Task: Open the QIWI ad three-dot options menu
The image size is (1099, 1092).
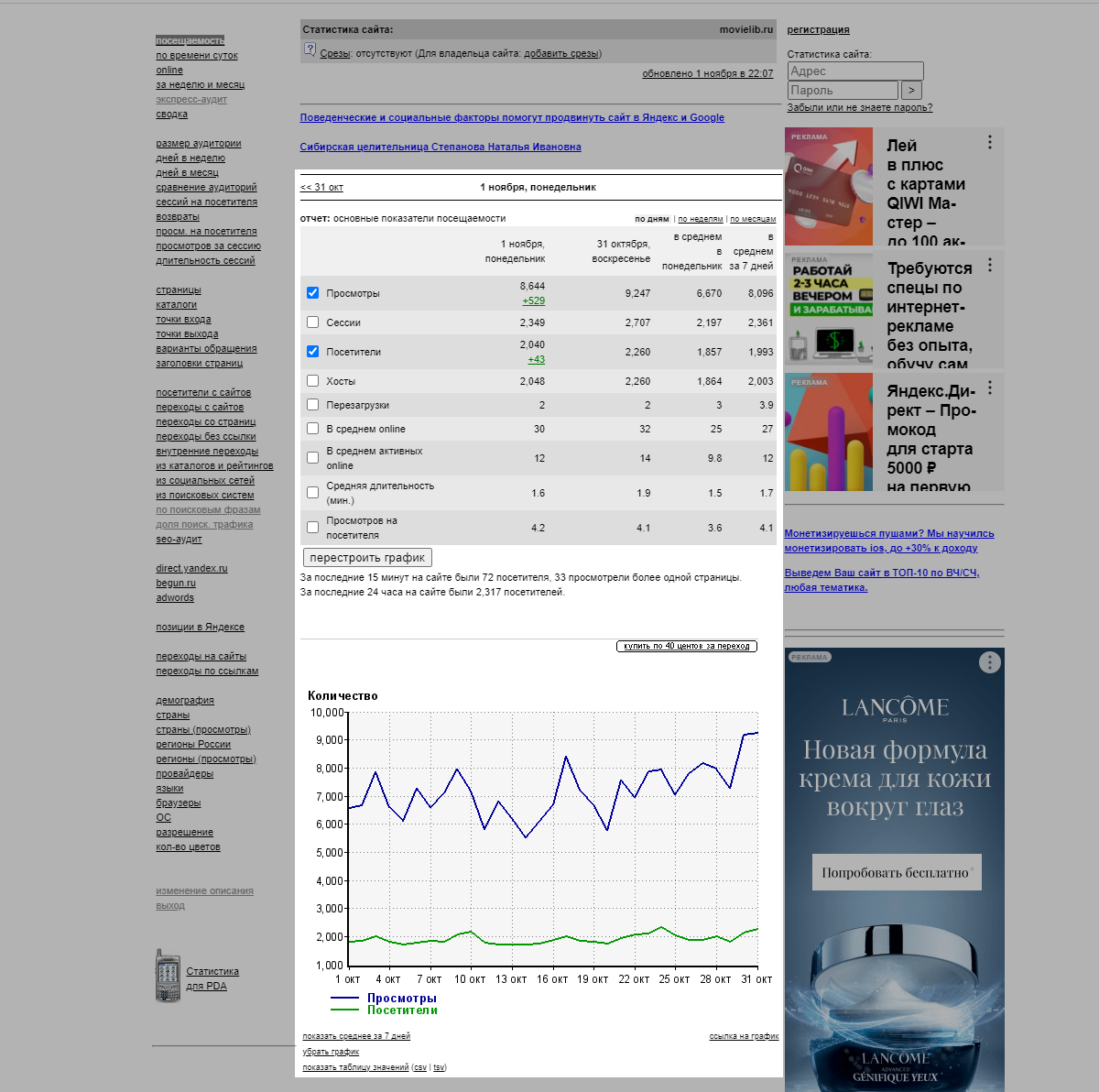Action: tap(990, 142)
